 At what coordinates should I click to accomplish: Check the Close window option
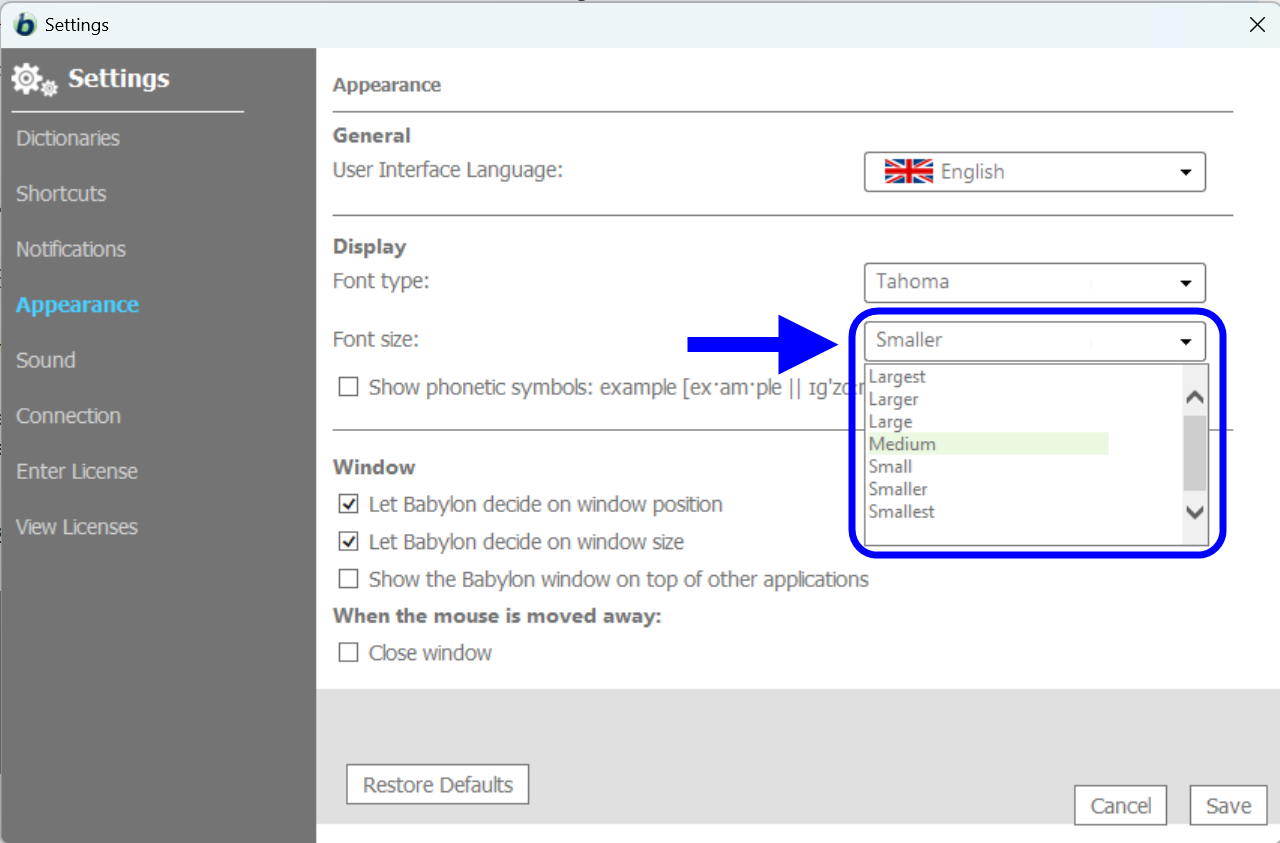pyautogui.click(x=348, y=653)
